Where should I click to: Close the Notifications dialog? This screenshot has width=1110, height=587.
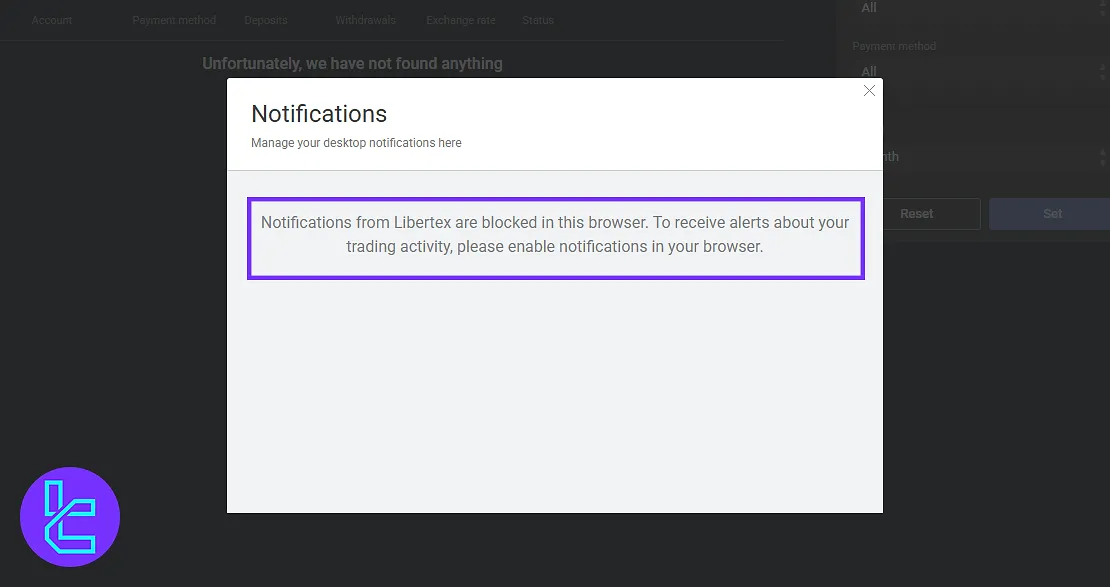pos(869,91)
